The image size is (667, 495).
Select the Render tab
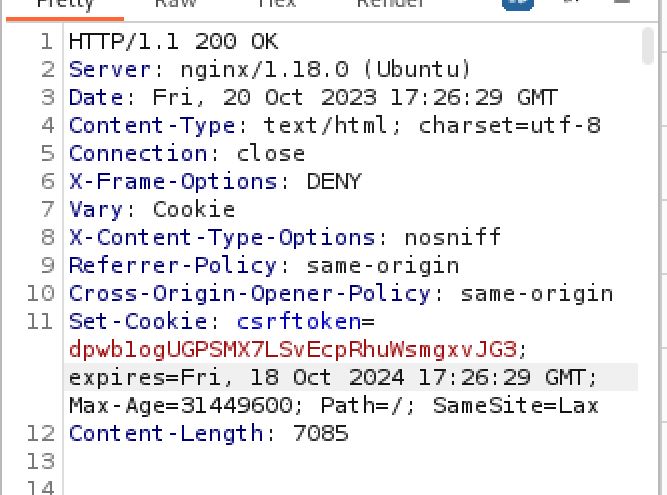[x=390, y=4]
